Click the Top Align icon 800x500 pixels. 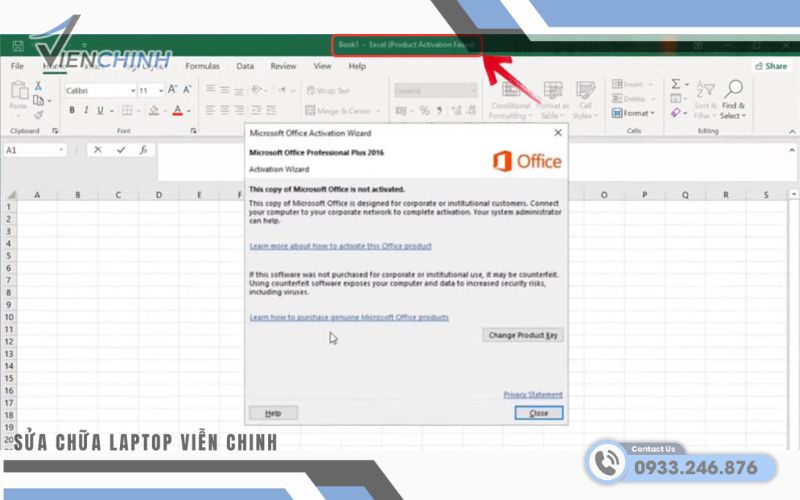click(210, 90)
